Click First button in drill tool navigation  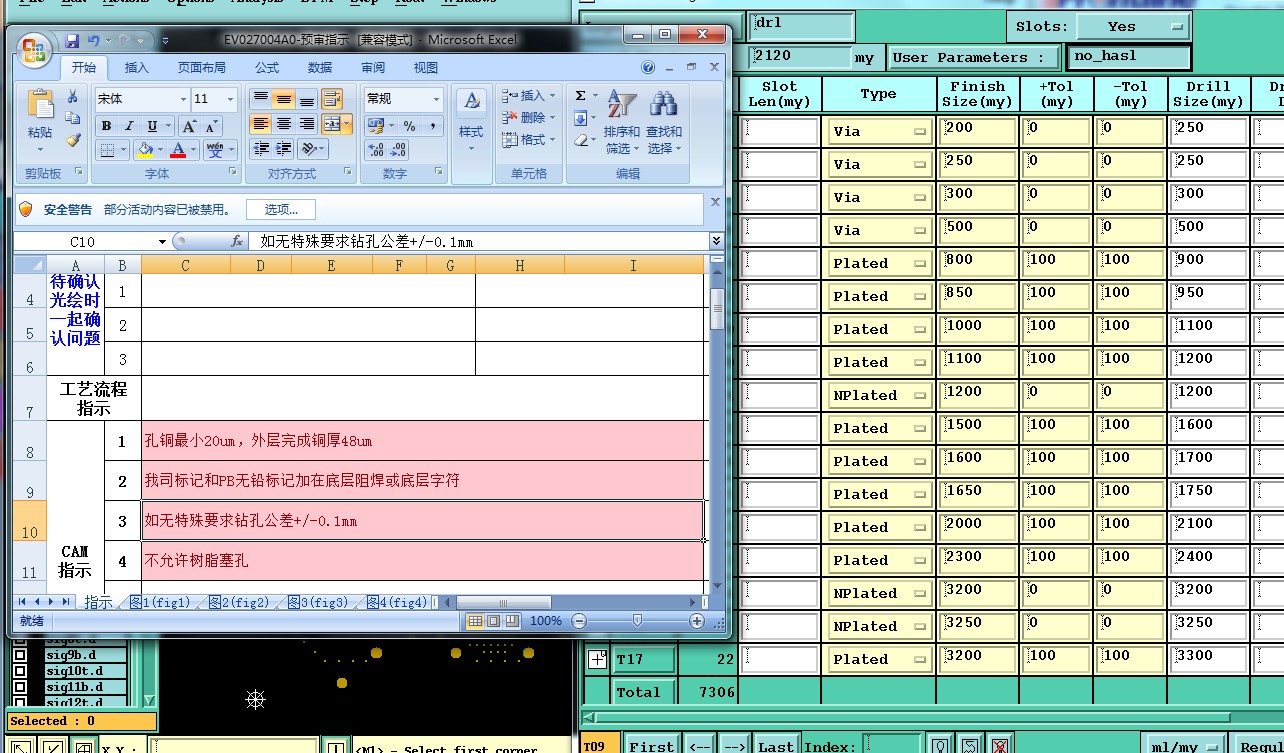(651, 746)
